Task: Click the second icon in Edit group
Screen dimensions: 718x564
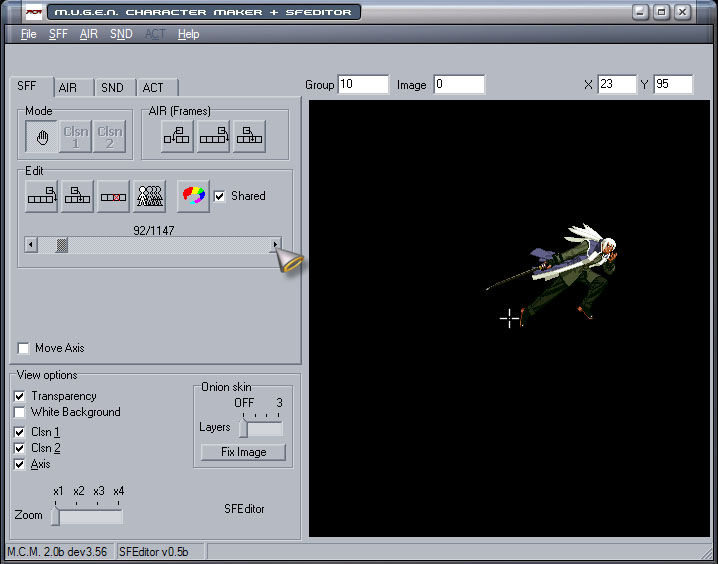Action: [77, 196]
